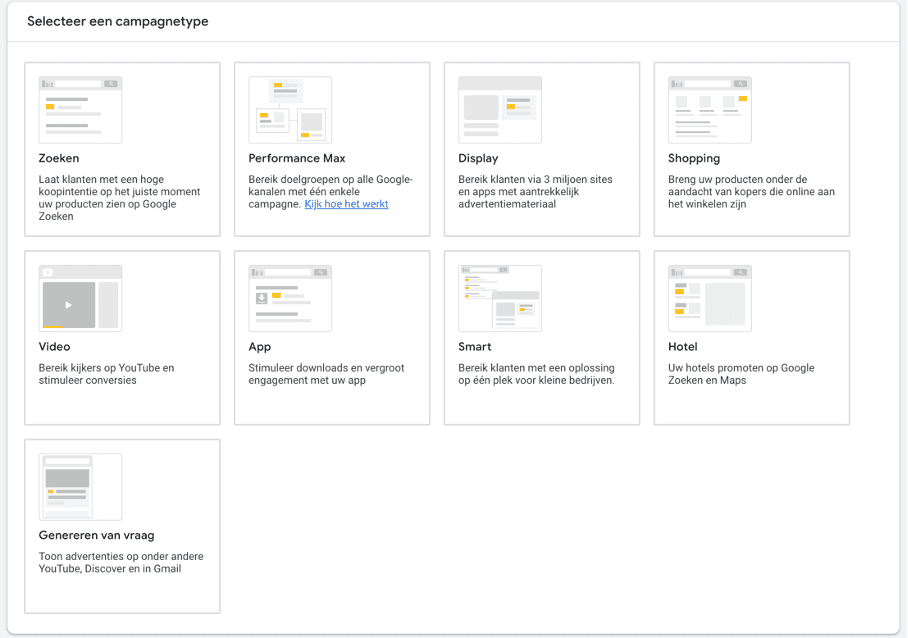Pick the Display campaign type title
This screenshot has width=908, height=638.
pos(478,158)
